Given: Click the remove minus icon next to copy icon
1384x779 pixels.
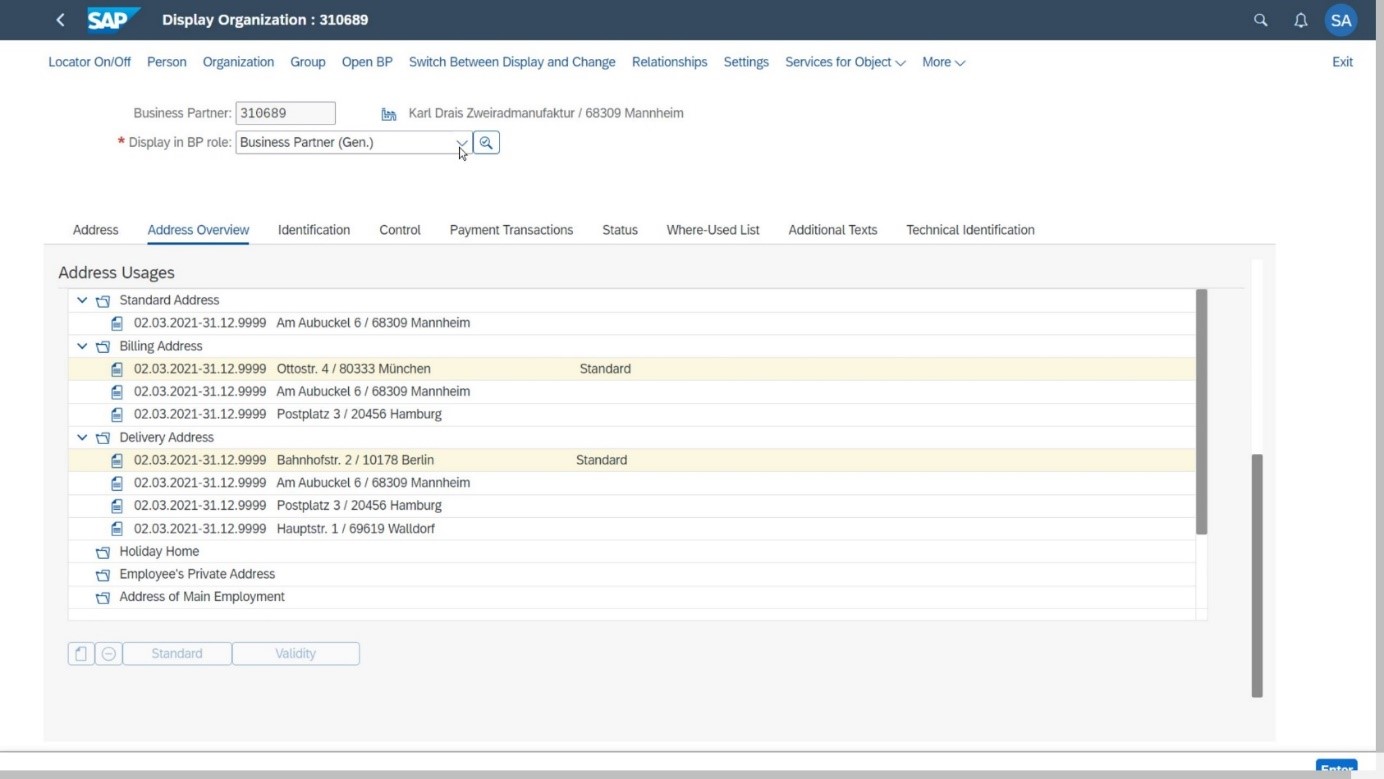Looking at the screenshot, I should [x=108, y=653].
